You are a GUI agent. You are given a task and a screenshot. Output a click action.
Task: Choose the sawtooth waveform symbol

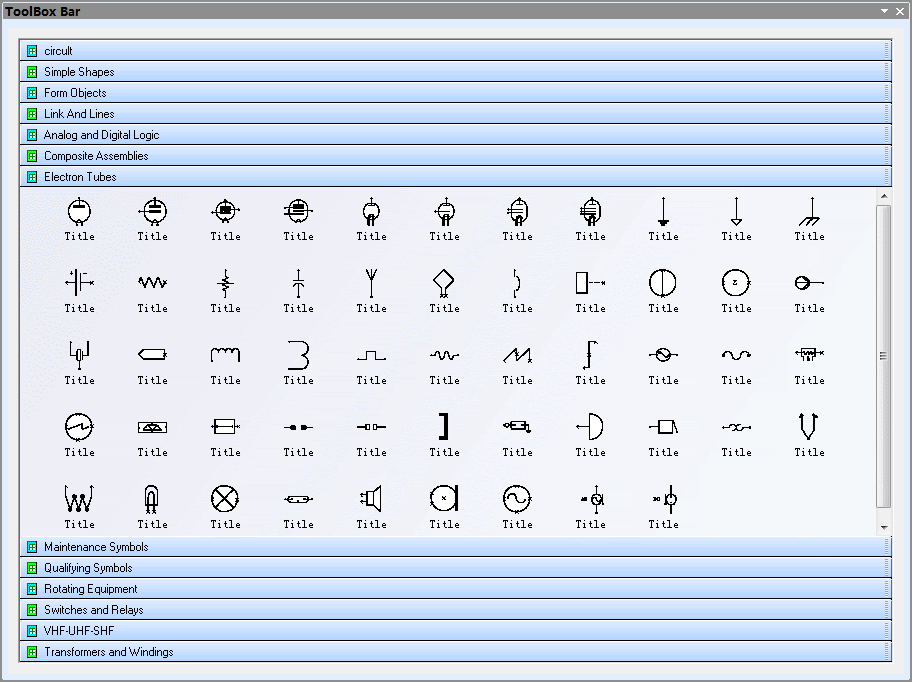pyautogui.click(x=518, y=355)
